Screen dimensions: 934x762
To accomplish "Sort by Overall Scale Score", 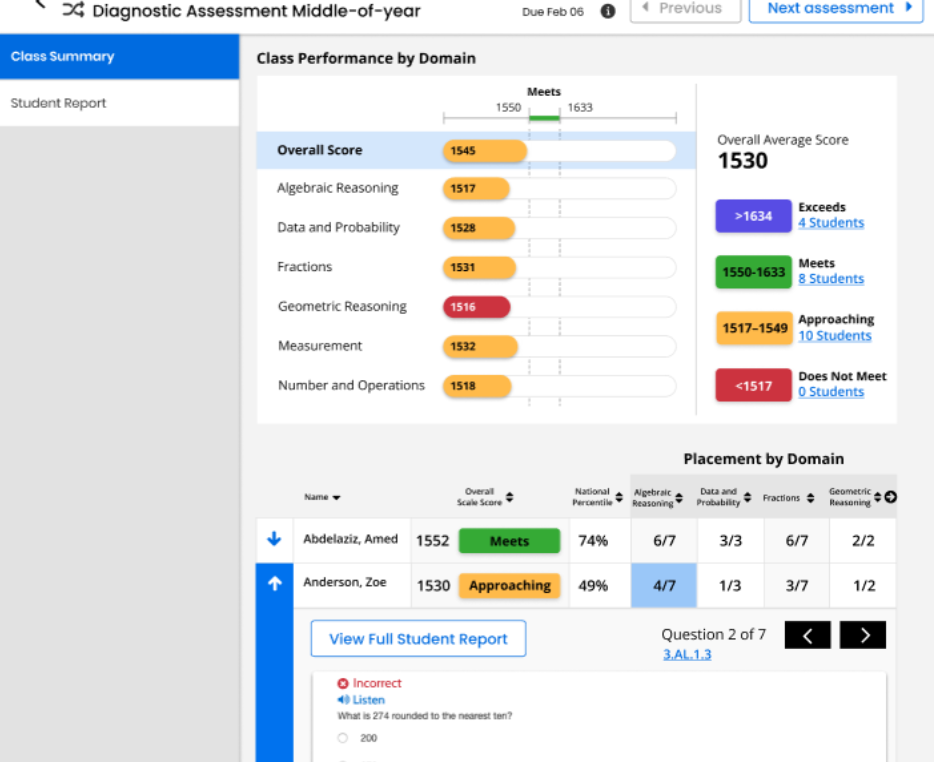I will 509,497.
